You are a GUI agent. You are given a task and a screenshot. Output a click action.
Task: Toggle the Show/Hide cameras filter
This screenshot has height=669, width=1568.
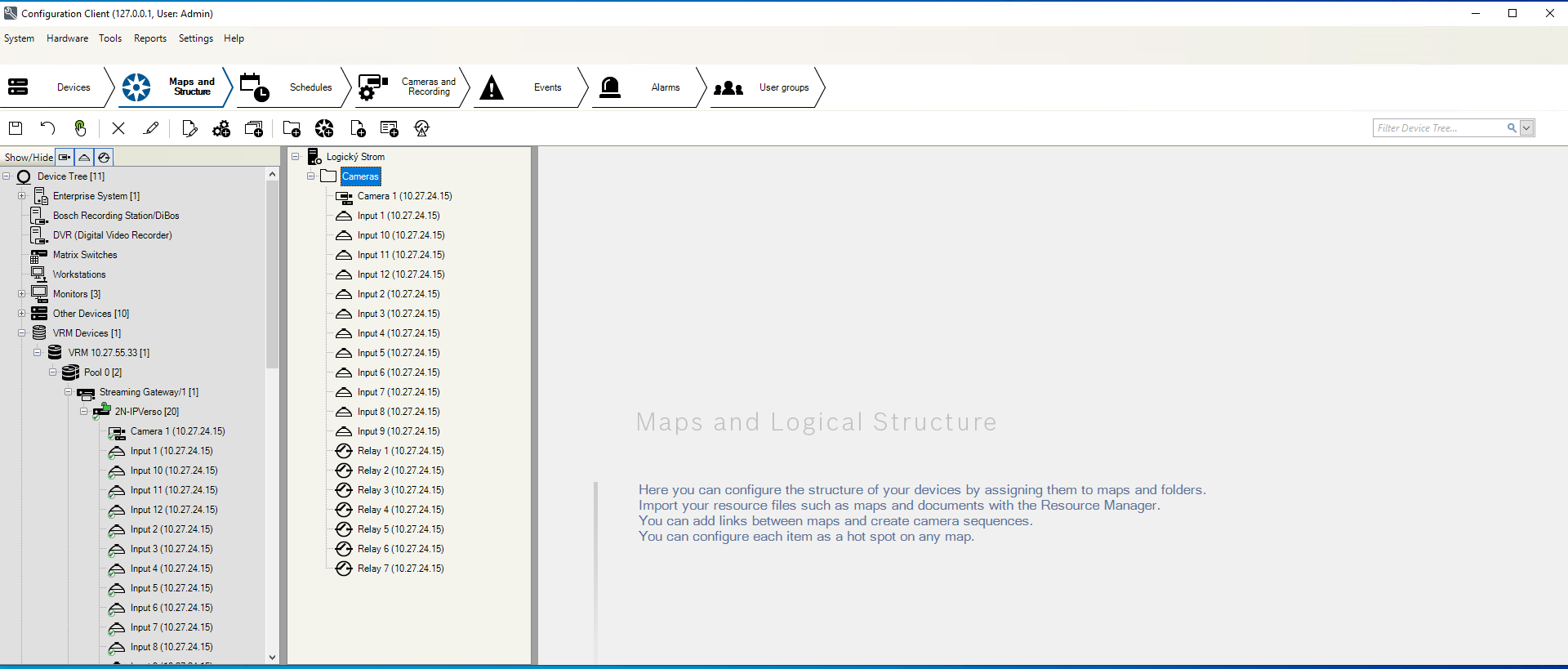pyautogui.click(x=65, y=157)
